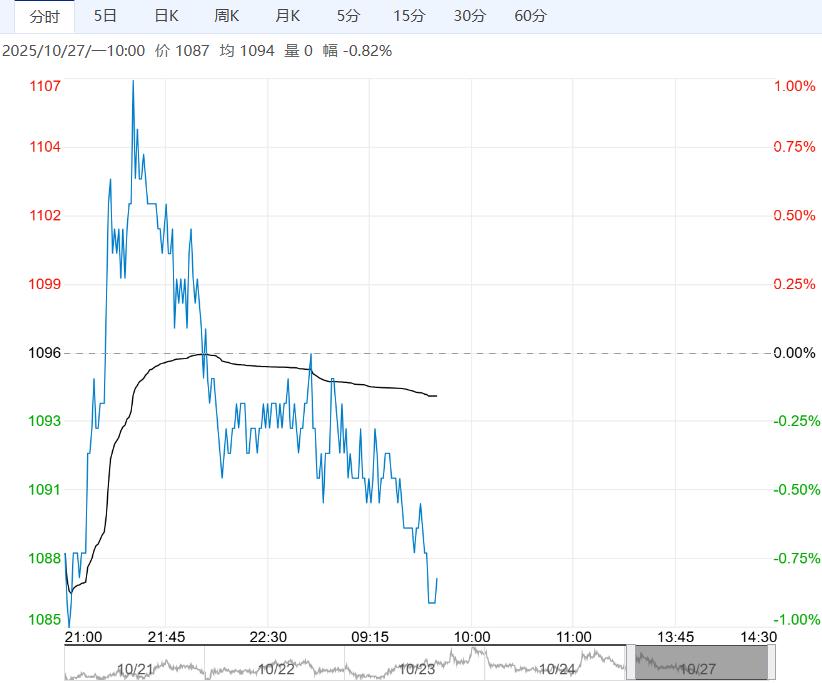Click the 1096 price label on the left axis
The image size is (822, 683).
[x=46, y=353]
